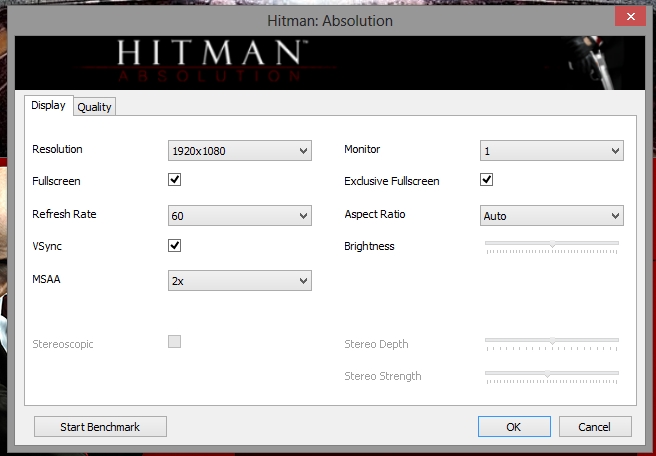Select the Display tab
656x456 pixels.
[49, 105]
